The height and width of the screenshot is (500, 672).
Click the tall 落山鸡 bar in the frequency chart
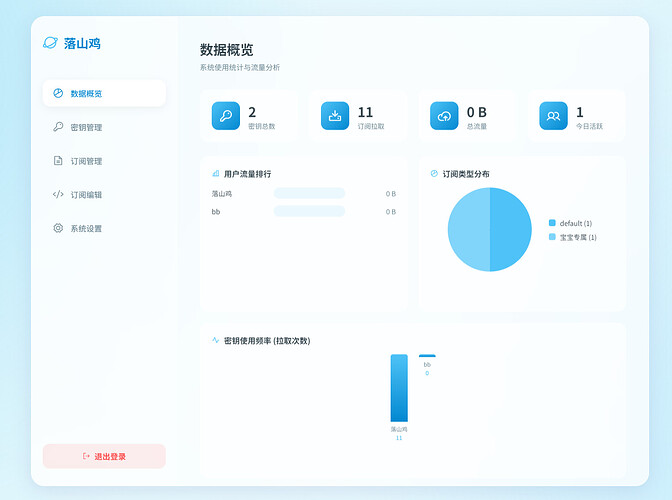[x=399, y=388]
